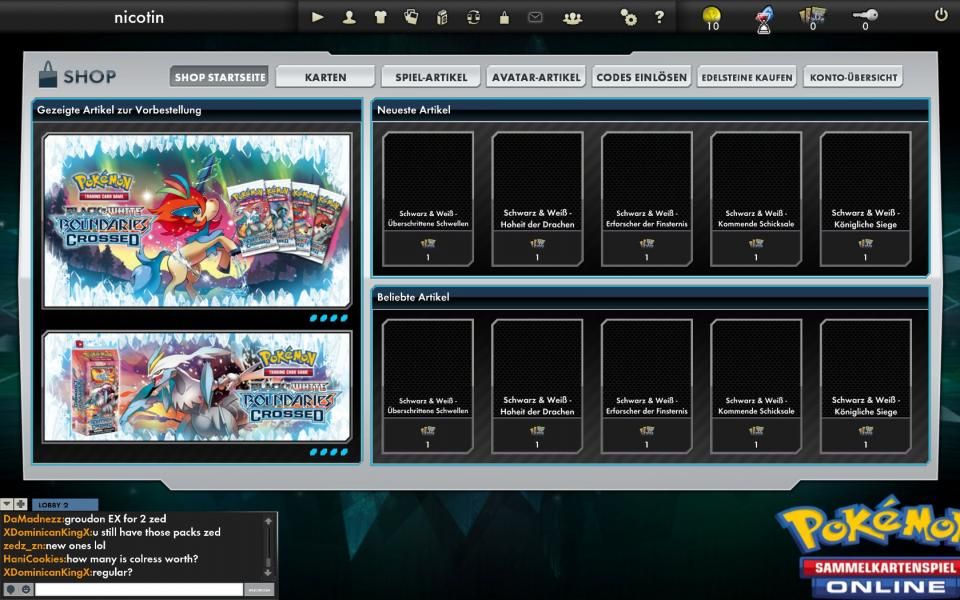This screenshot has width=960, height=600.
Task: Click the chat scroll up arrow
Action: pos(268,521)
